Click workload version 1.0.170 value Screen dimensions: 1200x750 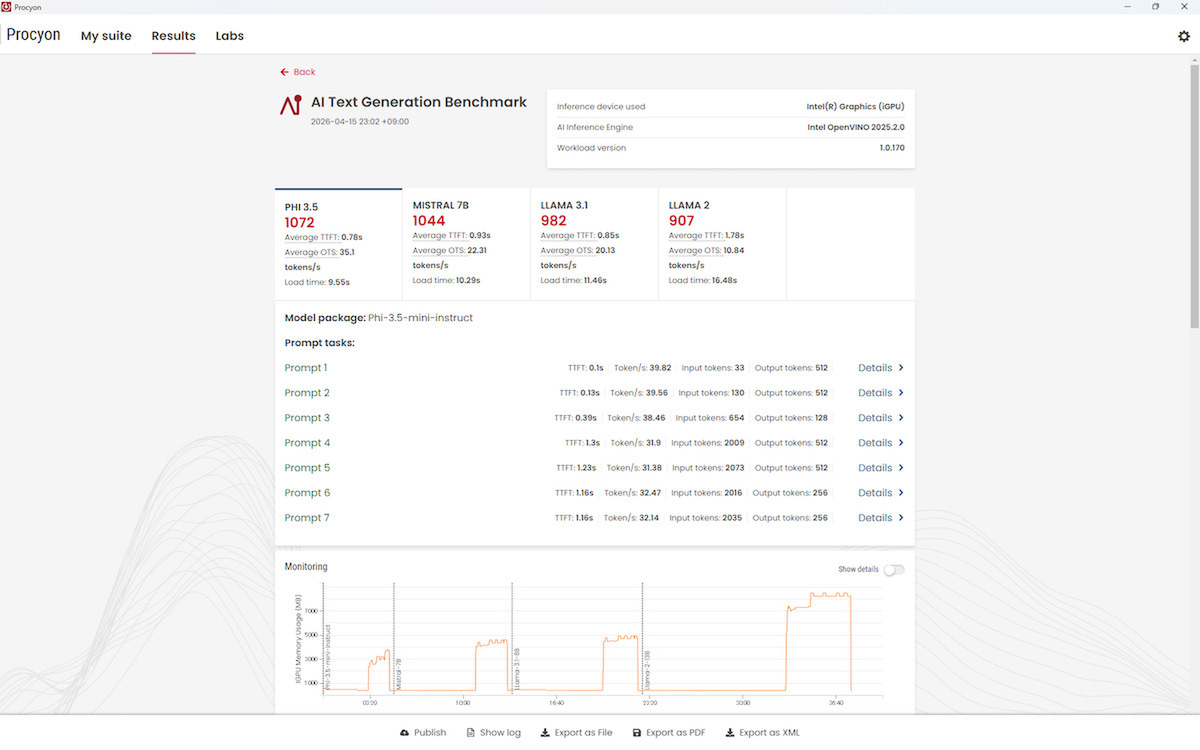tap(891, 148)
